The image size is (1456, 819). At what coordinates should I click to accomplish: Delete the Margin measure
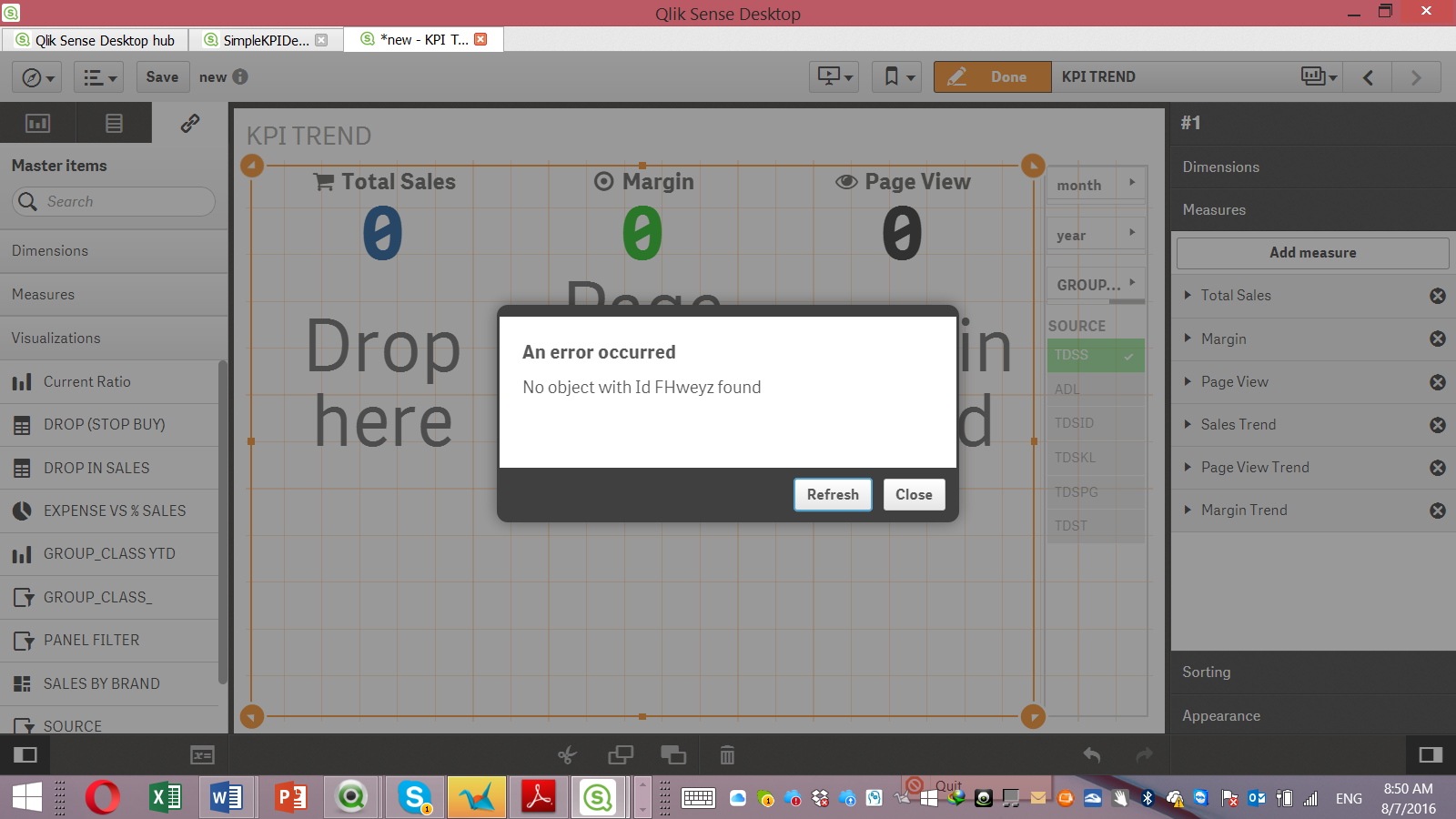(x=1438, y=339)
